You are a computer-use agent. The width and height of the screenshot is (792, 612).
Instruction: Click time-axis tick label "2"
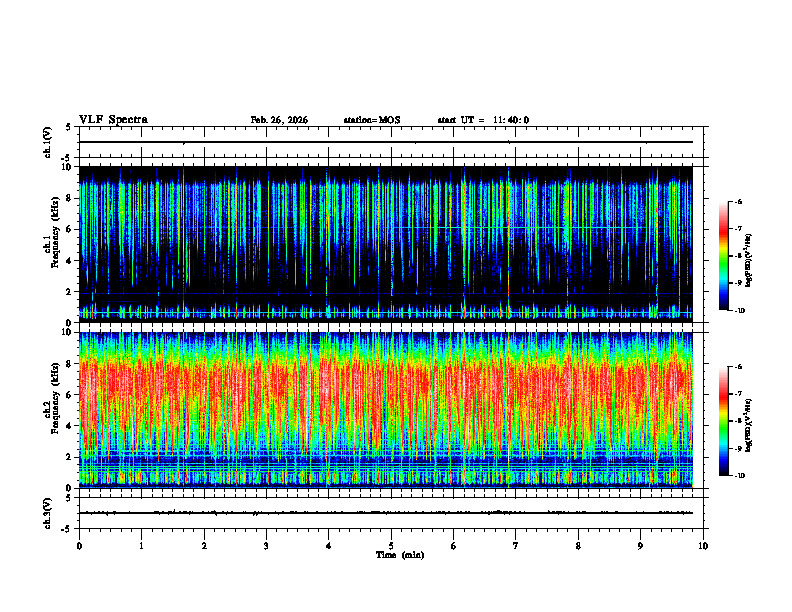(x=204, y=546)
